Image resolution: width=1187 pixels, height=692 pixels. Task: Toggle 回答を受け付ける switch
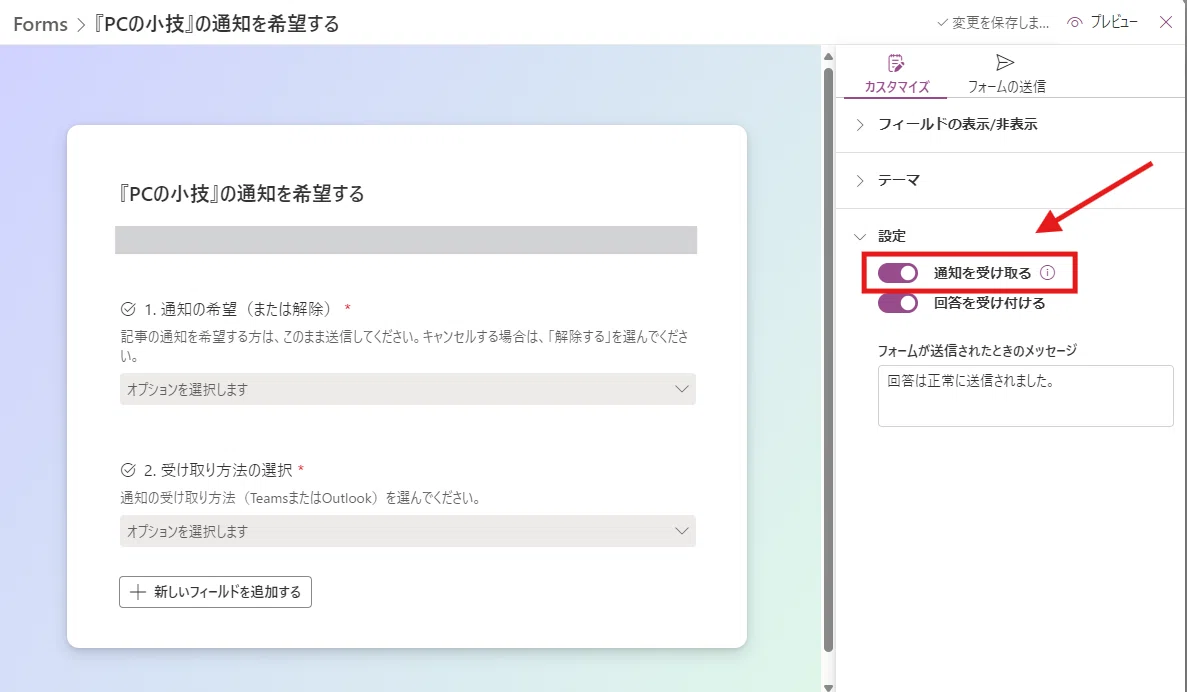[898, 303]
